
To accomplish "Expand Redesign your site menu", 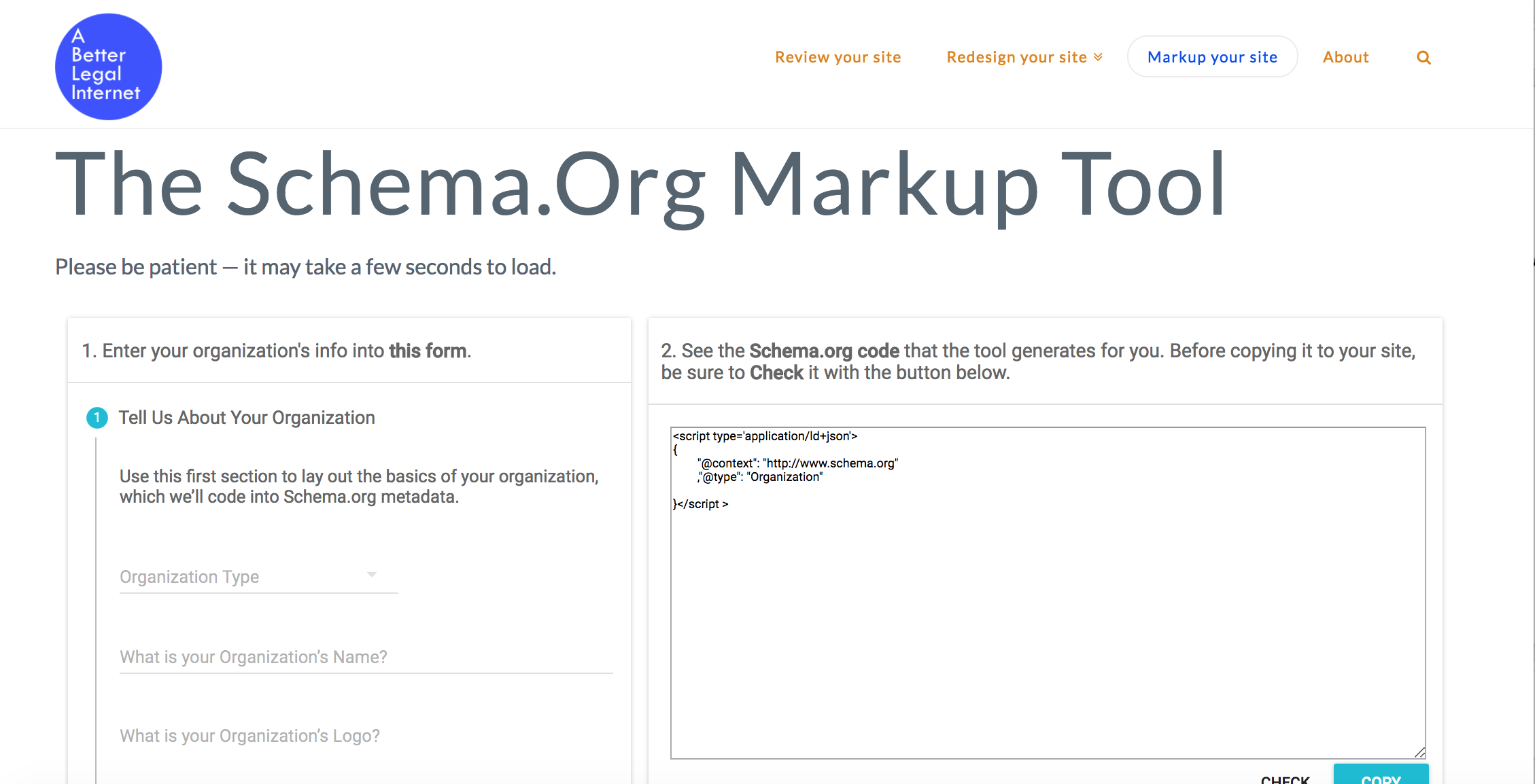I will click(1024, 57).
